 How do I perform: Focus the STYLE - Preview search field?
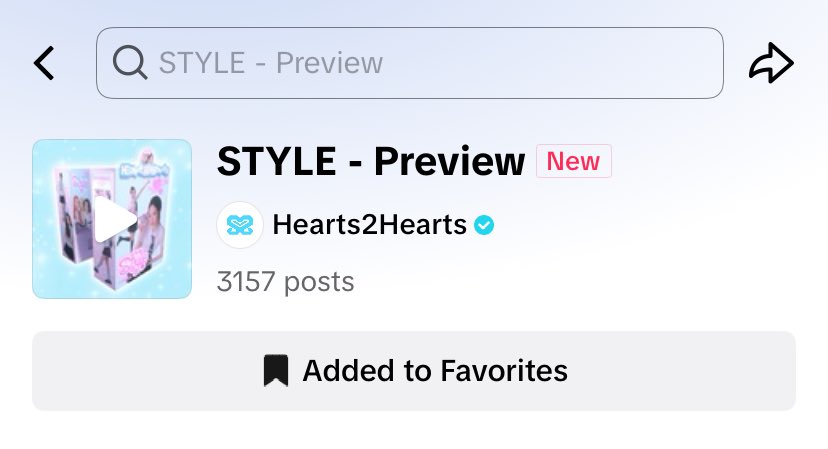click(410, 63)
